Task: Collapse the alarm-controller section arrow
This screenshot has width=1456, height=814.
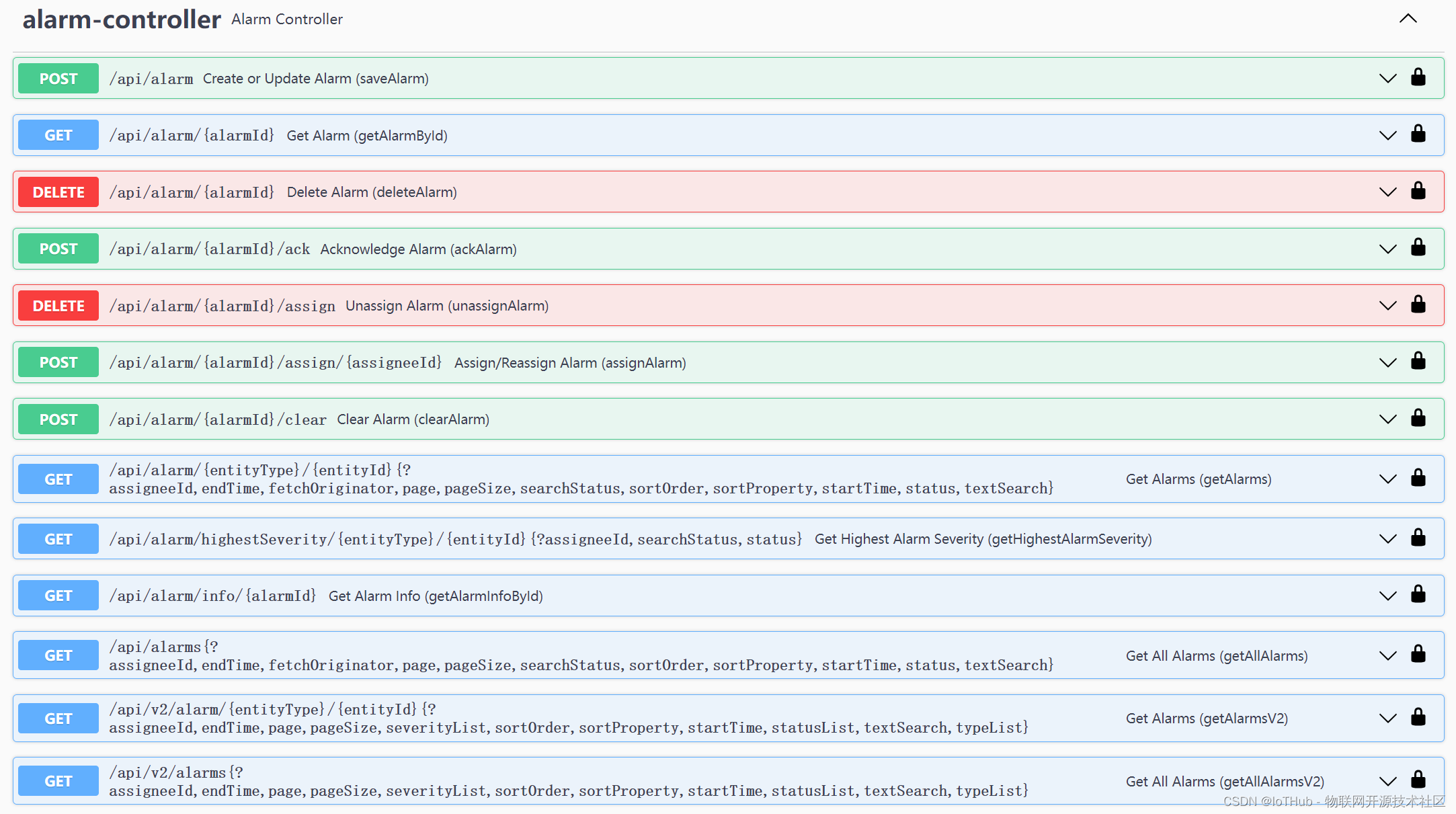Action: (x=1408, y=19)
